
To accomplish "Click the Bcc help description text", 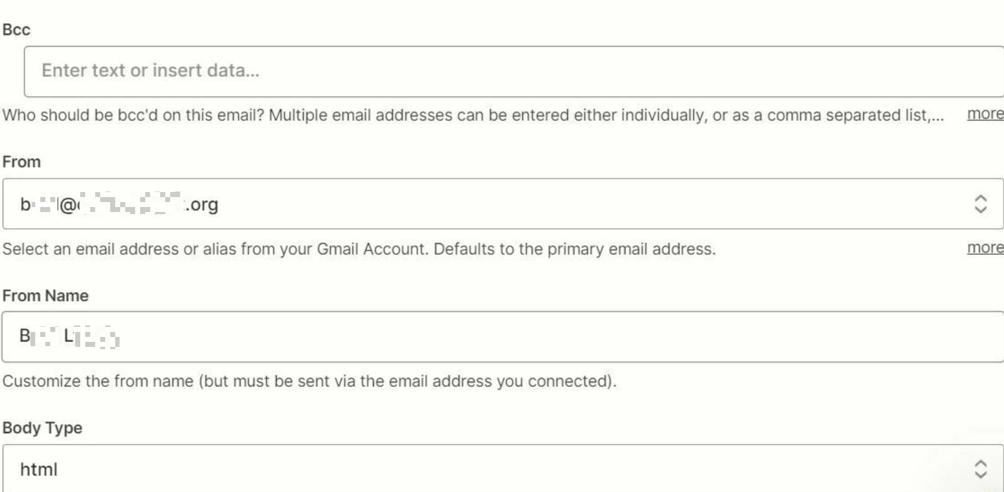I will point(470,115).
